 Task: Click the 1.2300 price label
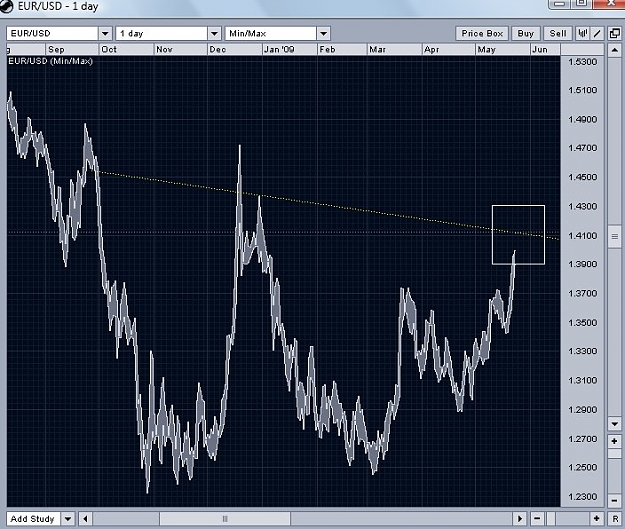582,497
